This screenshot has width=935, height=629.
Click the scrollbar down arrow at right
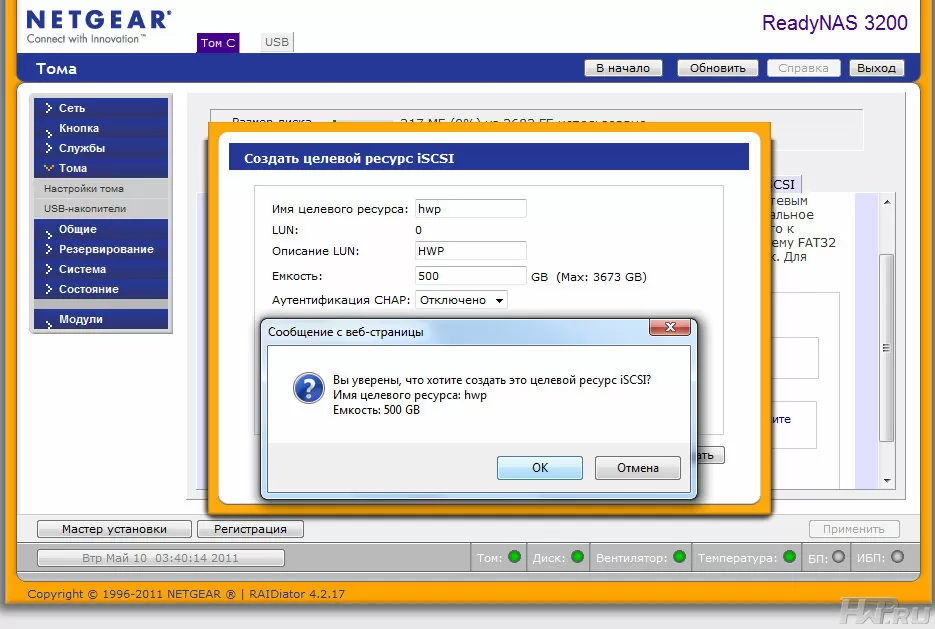pos(886,481)
